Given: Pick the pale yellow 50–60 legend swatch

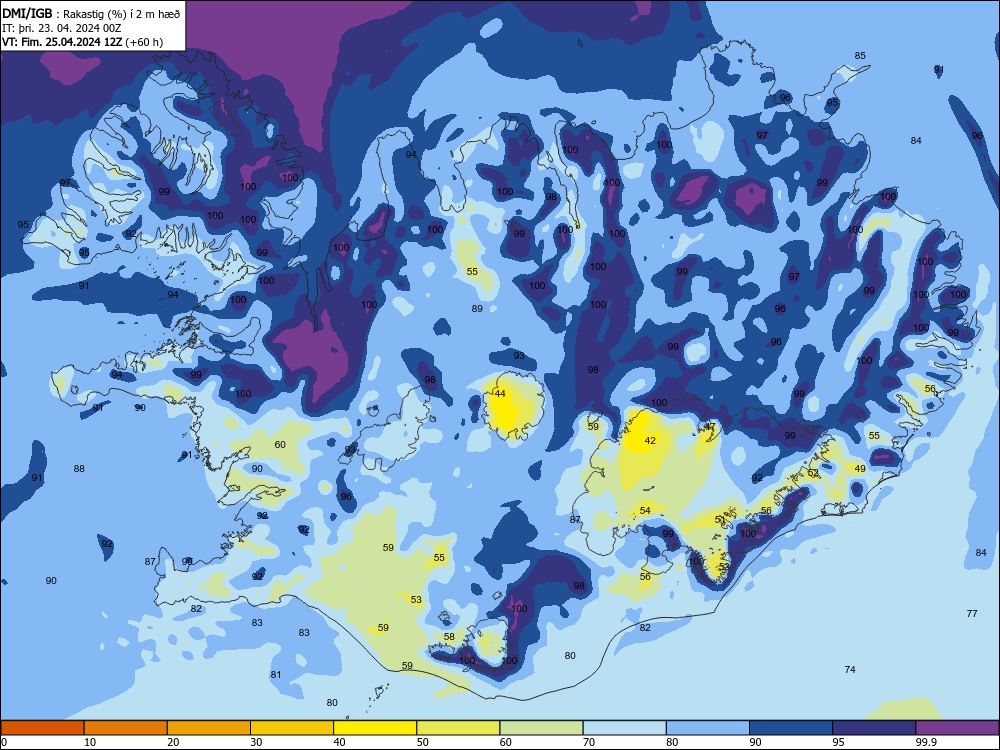Looking at the screenshot, I should coord(458,728).
